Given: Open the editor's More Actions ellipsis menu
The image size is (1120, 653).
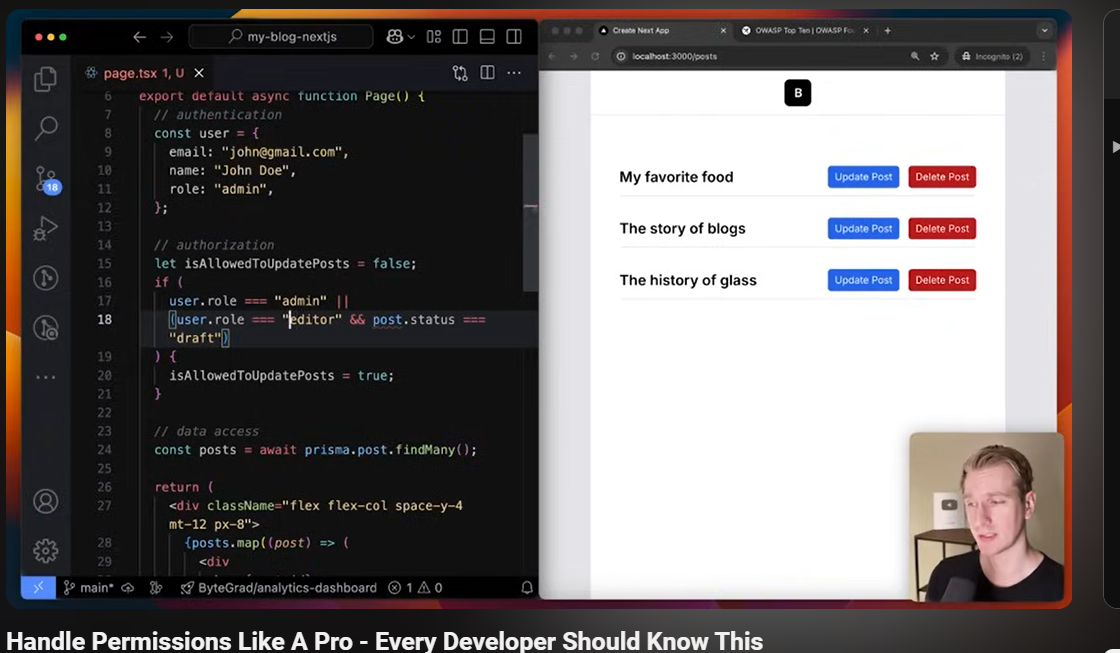Looking at the screenshot, I should click(514, 73).
